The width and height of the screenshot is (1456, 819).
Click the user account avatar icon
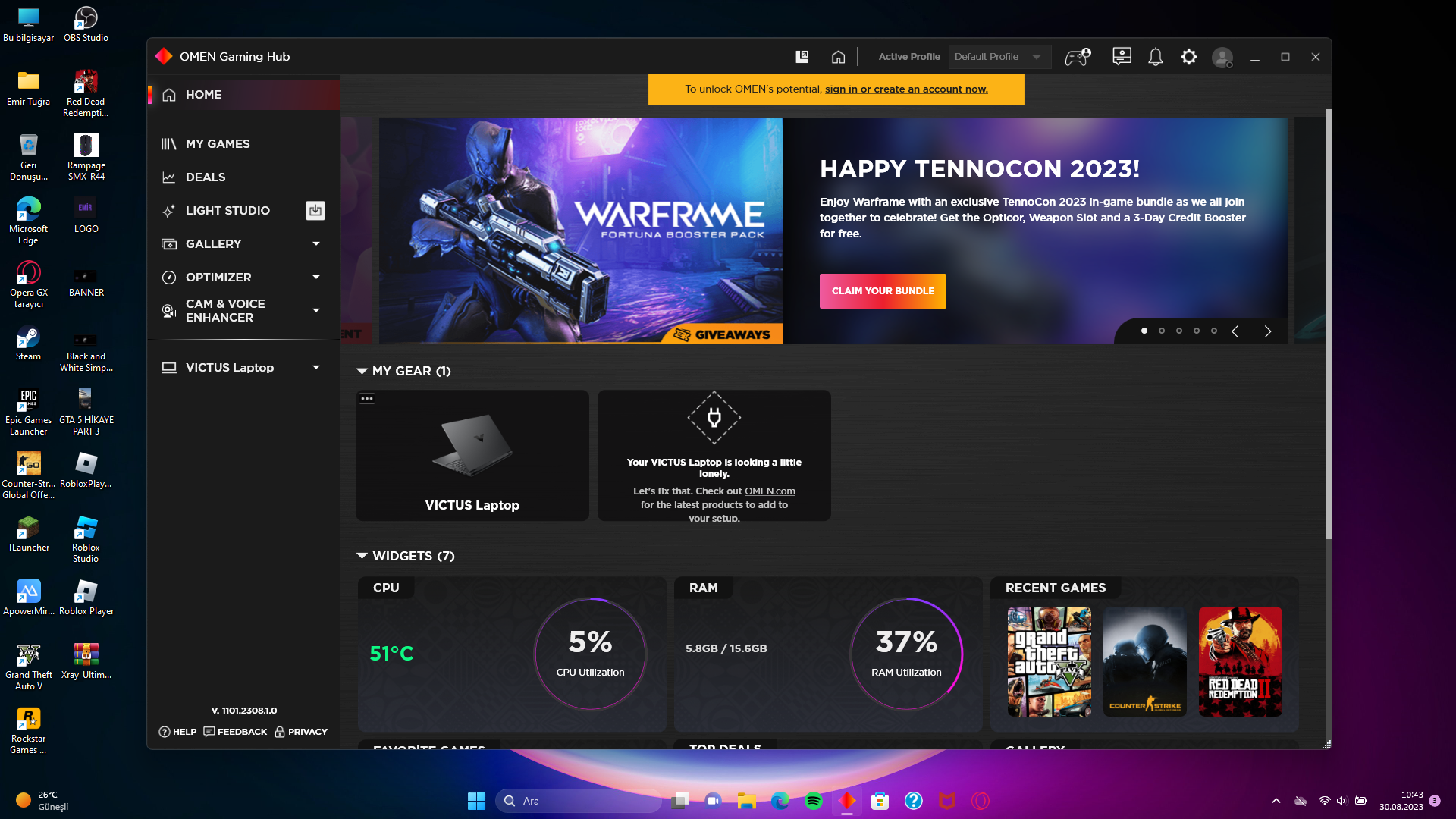coord(1222,58)
